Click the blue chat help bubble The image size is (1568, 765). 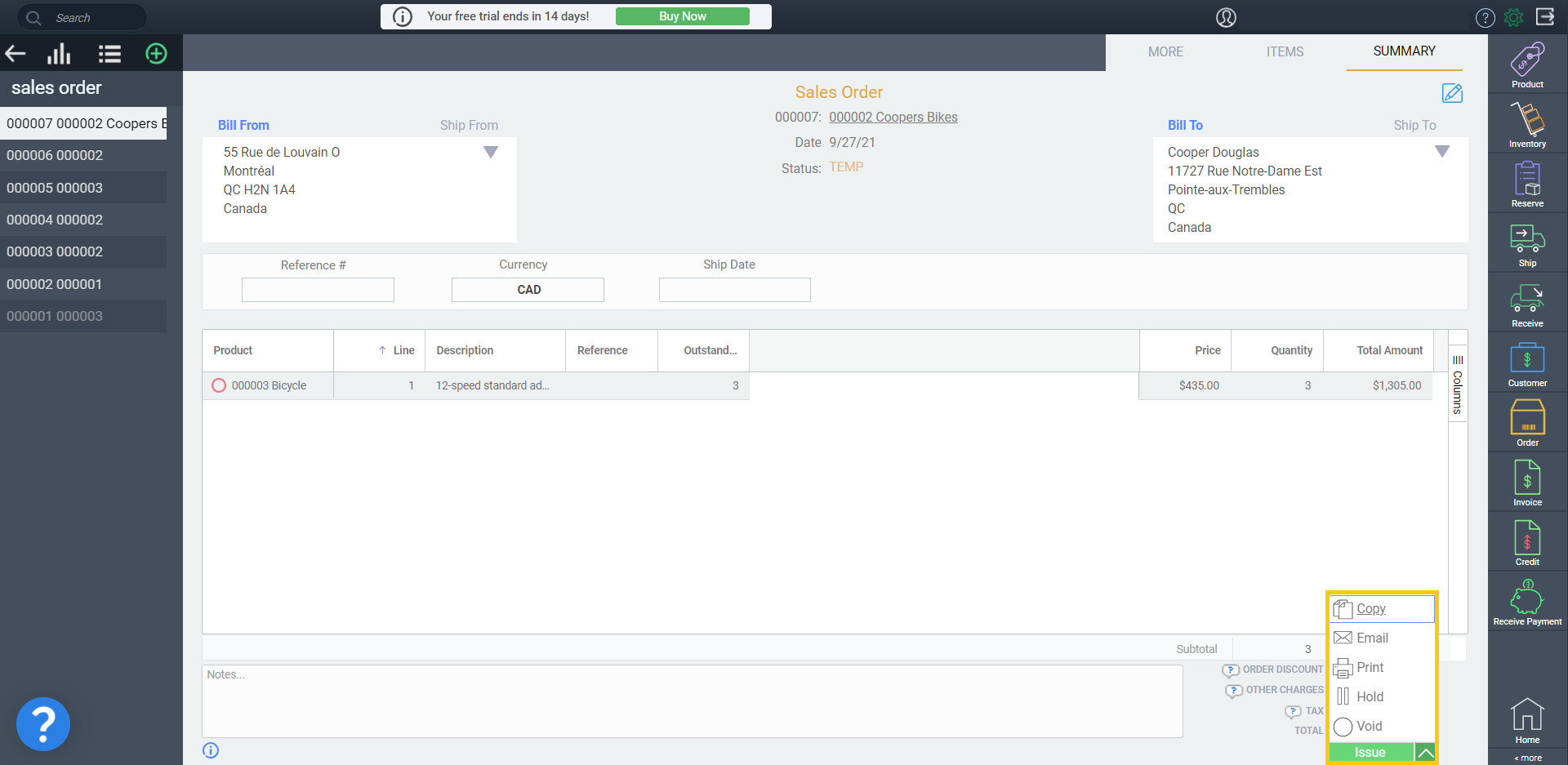click(43, 724)
